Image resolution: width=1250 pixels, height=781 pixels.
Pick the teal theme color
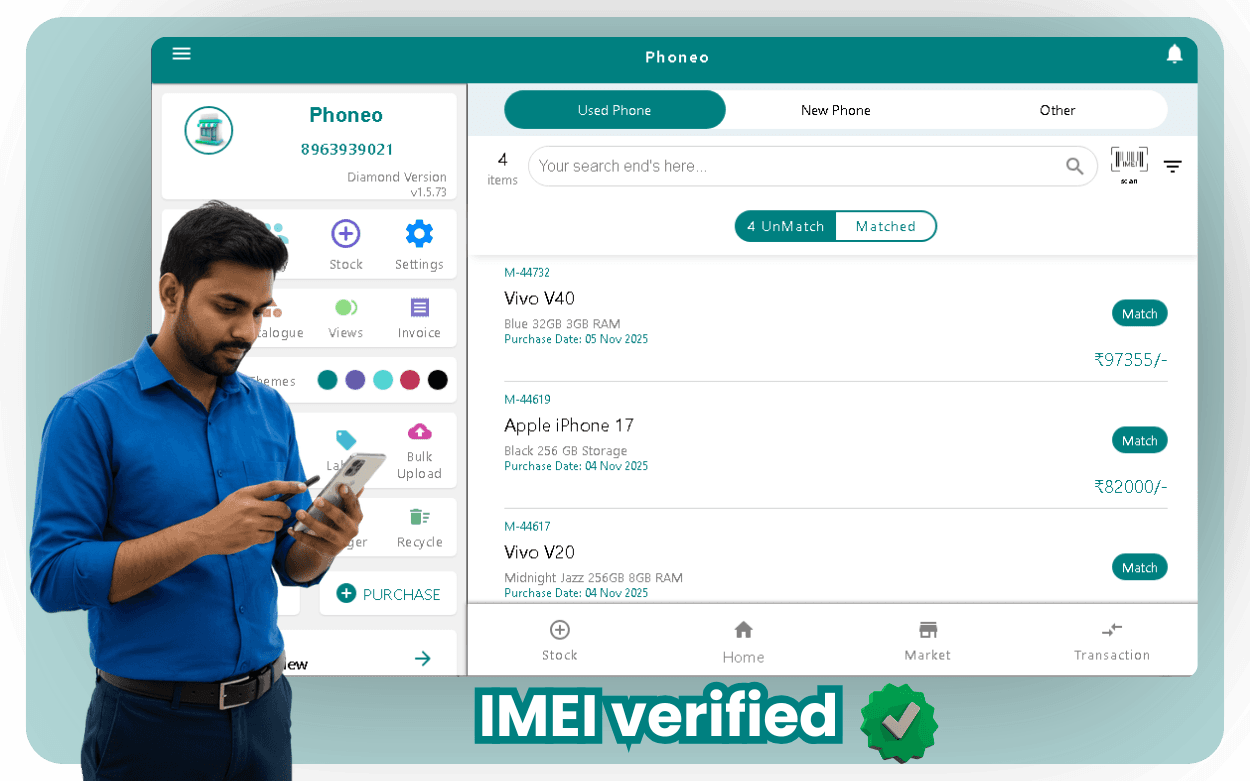(x=327, y=380)
